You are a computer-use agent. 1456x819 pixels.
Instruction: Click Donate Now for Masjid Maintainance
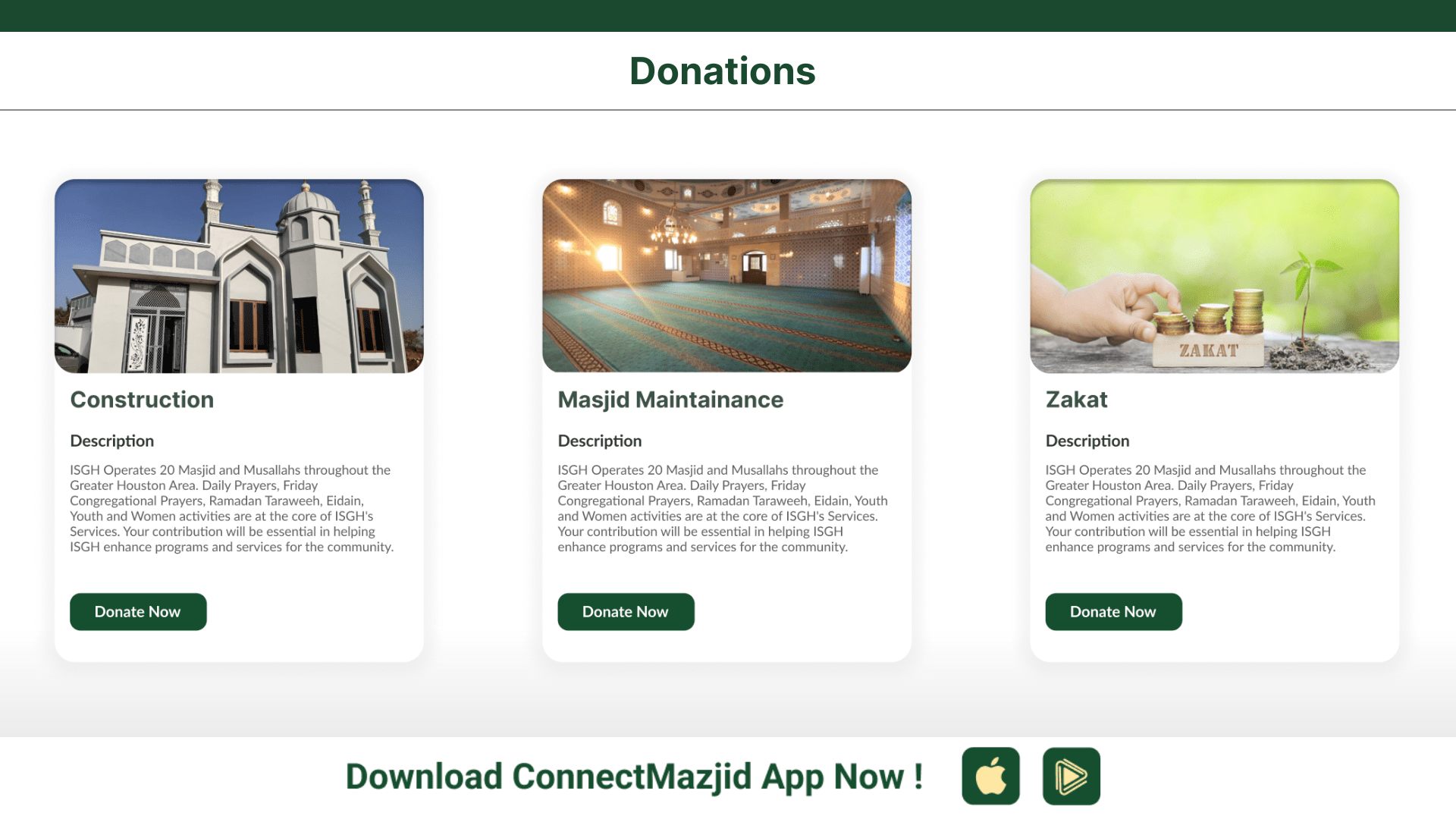click(x=625, y=611)
